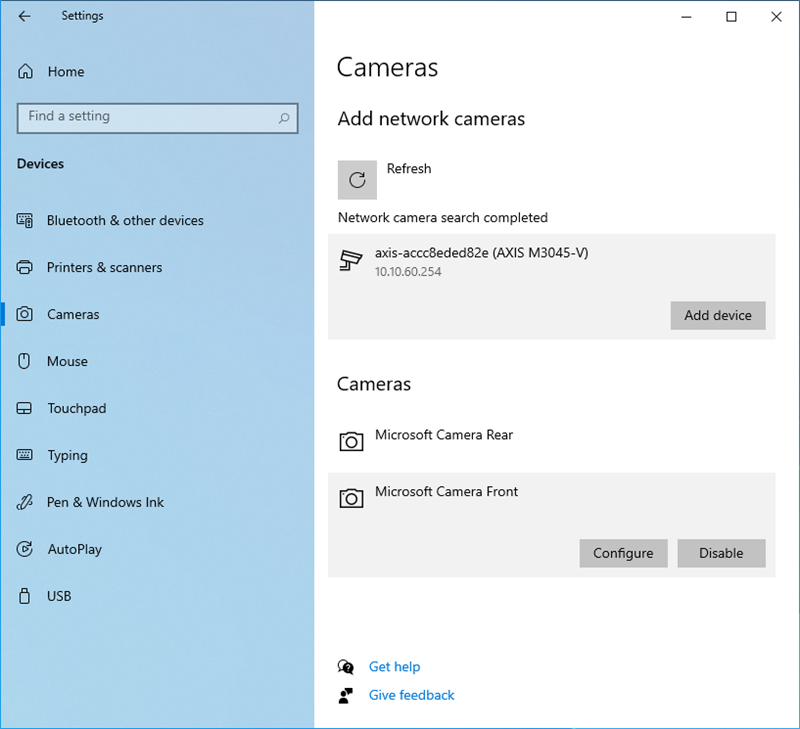Viewport: 800px width, 729px height.
Task: Configure the Microsoft Camera Front
Action: click(x=623, y=553)
